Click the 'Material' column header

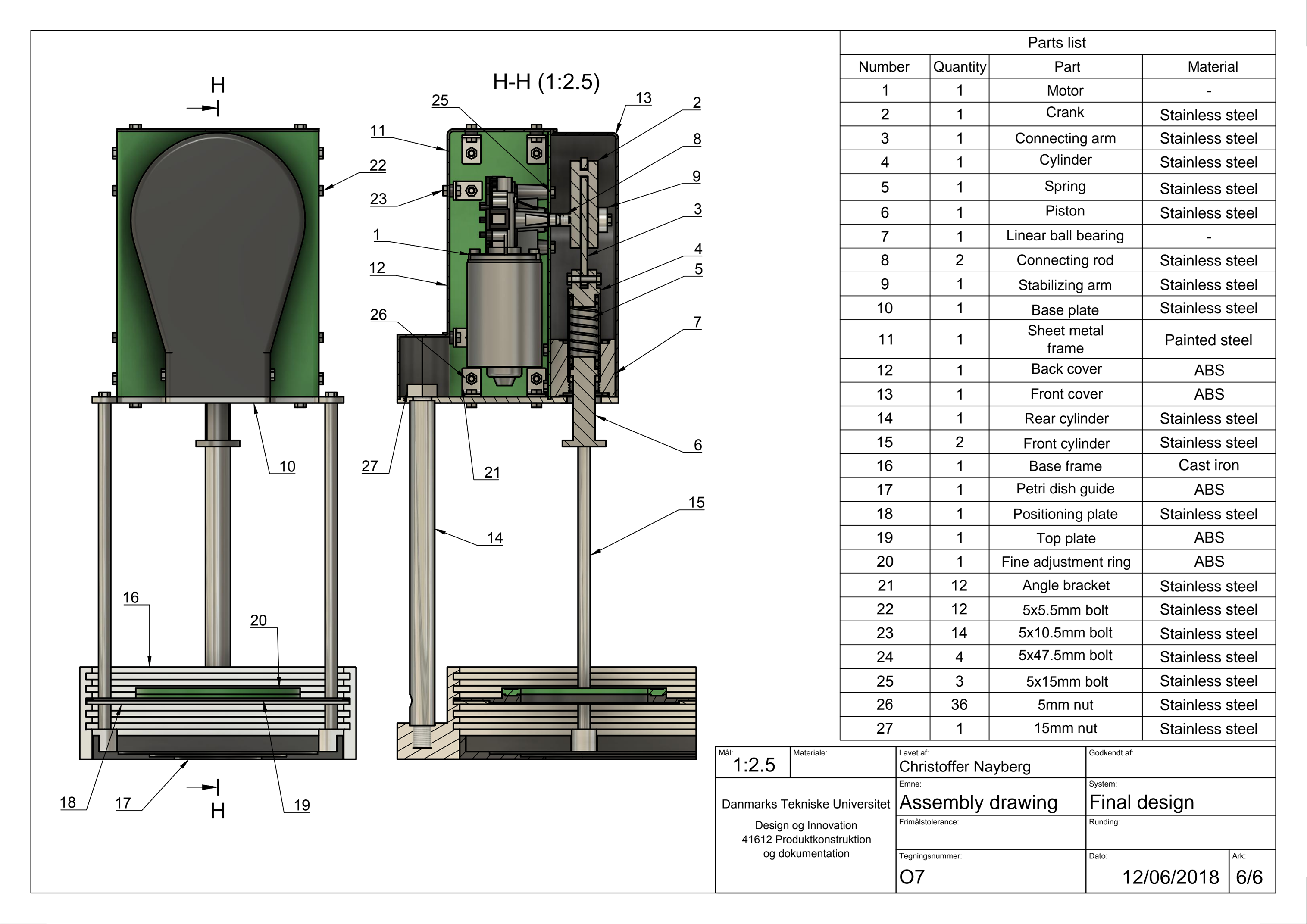(1212, 66)
